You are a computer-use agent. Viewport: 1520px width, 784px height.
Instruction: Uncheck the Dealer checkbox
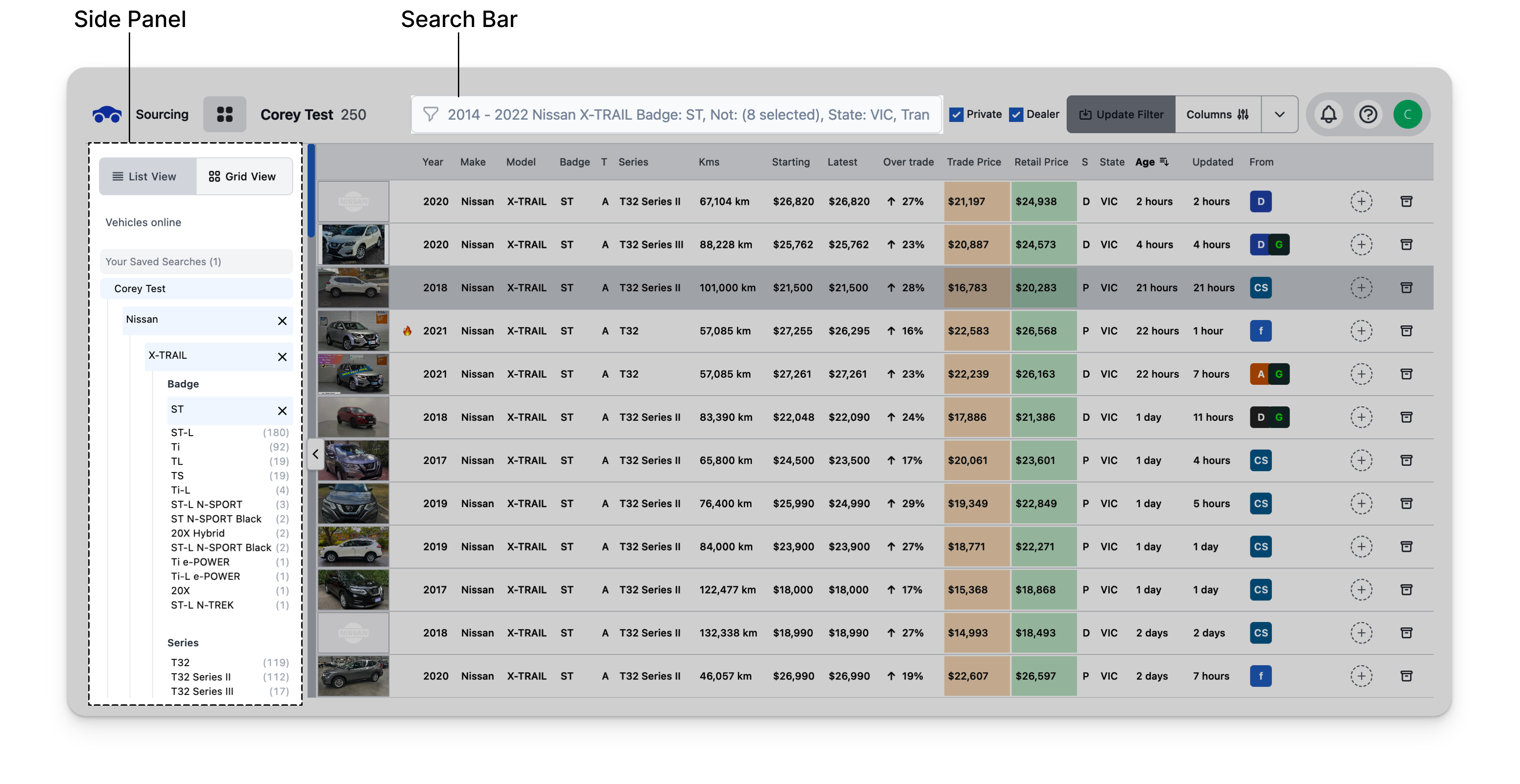1016,115
